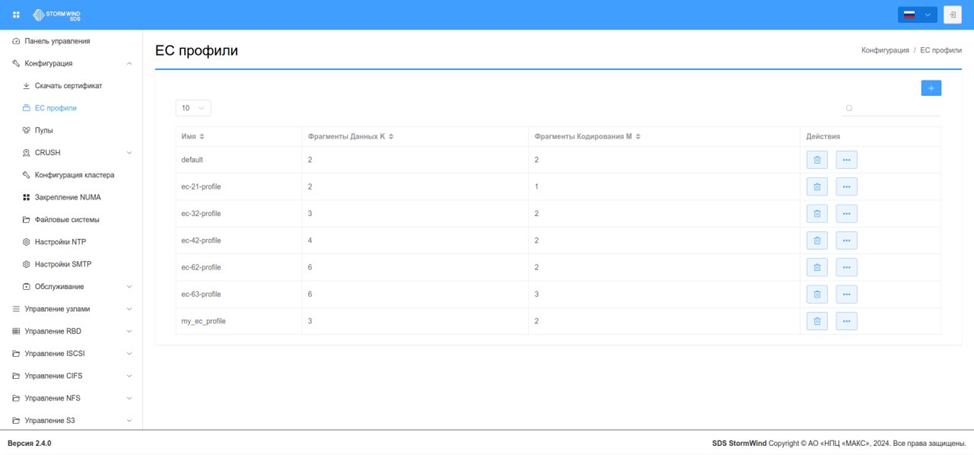Viewport: 974px width, 455px height.
Task: Click the apps grid icon in the header
Action: (16, 14)
